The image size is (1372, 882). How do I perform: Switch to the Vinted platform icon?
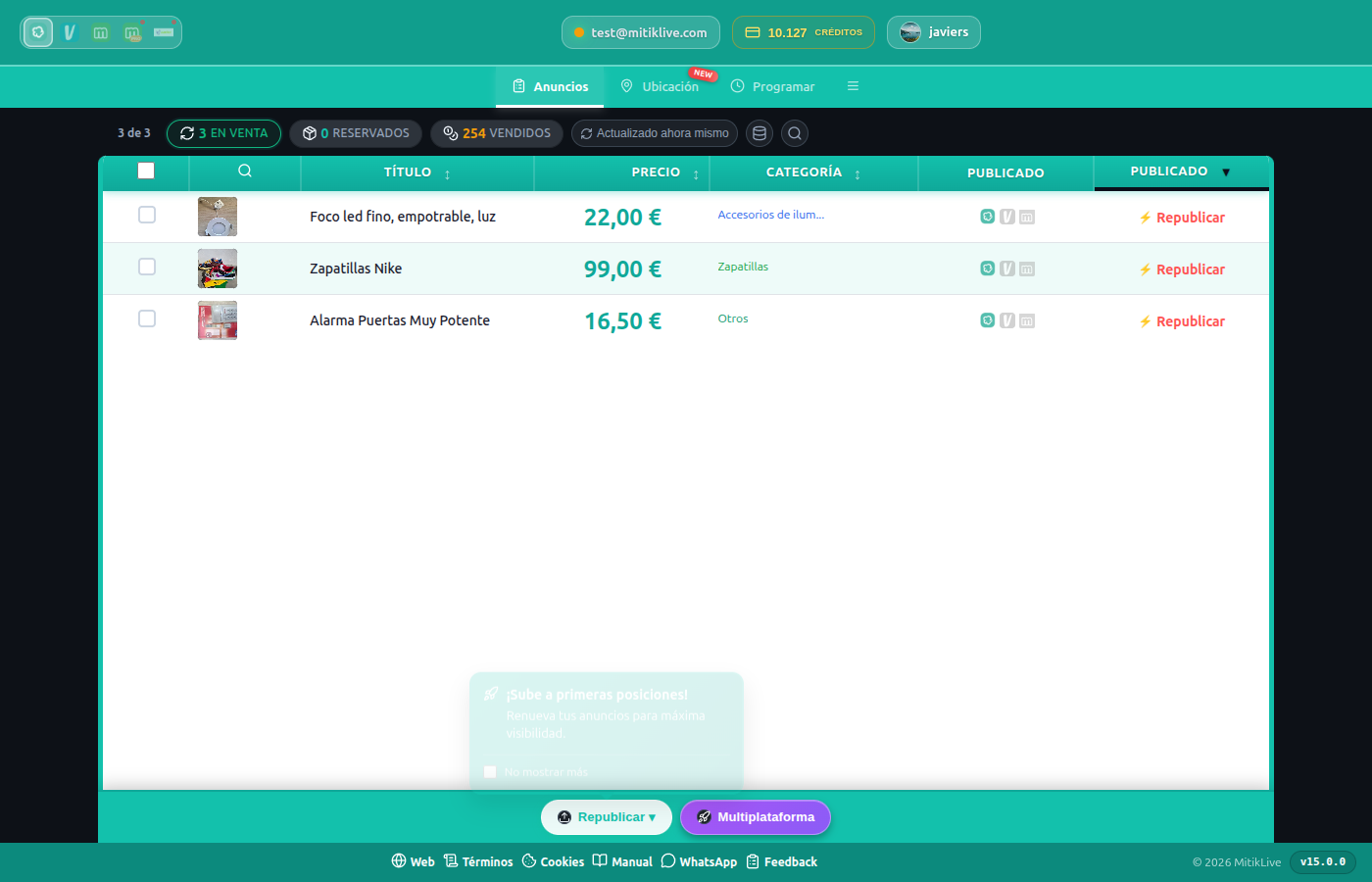70,32
